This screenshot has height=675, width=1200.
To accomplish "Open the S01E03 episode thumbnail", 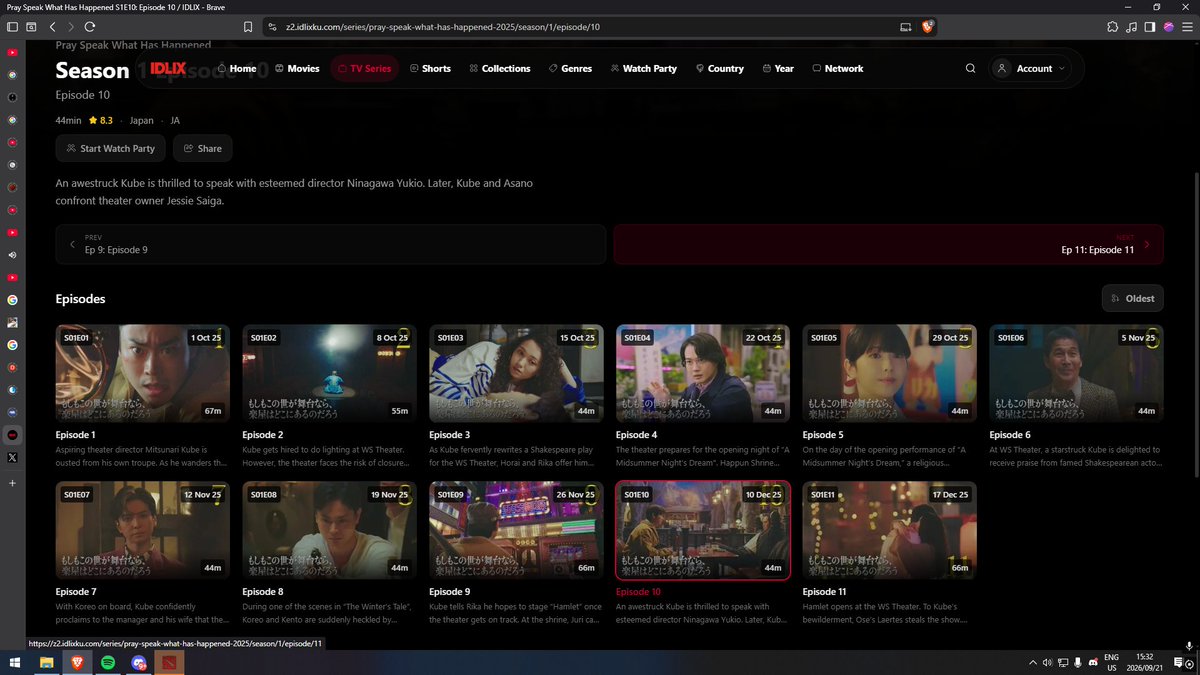I will [x=516, y=373].
